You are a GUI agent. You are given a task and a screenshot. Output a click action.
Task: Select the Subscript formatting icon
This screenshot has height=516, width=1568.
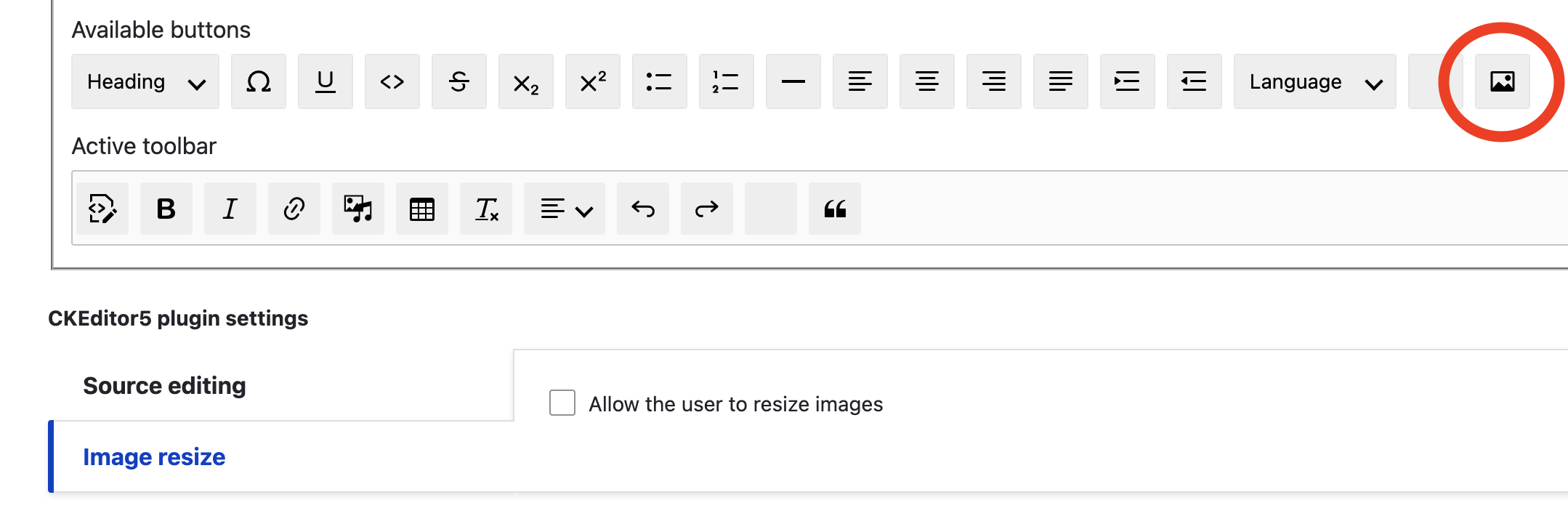coord(525,81)
